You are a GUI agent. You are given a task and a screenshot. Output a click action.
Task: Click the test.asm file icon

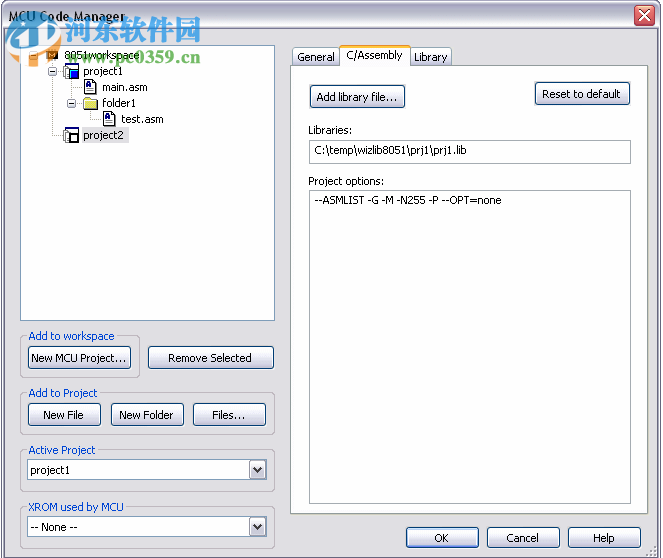coord(109,119)
